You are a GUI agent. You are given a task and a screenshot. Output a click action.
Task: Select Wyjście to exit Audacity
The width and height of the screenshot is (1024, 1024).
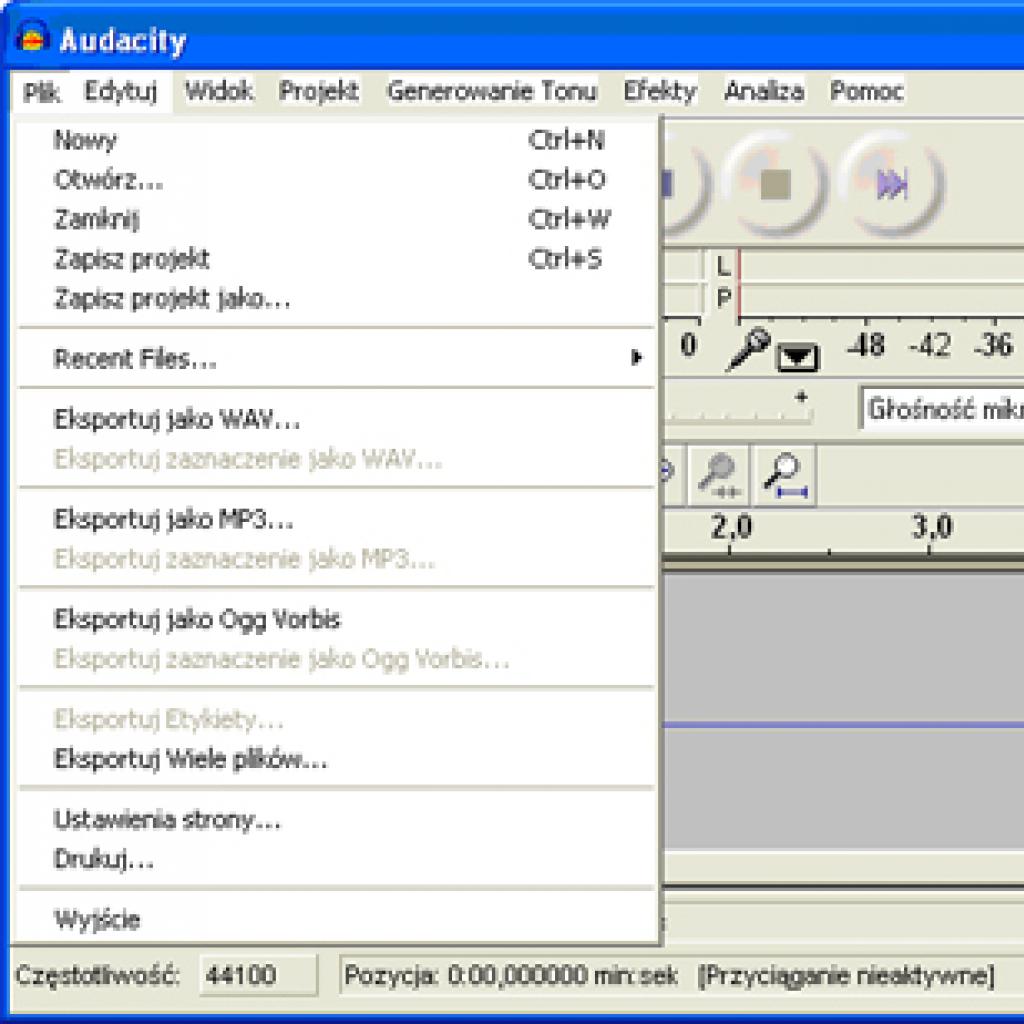pyautogui.click(x=336, y=920)
